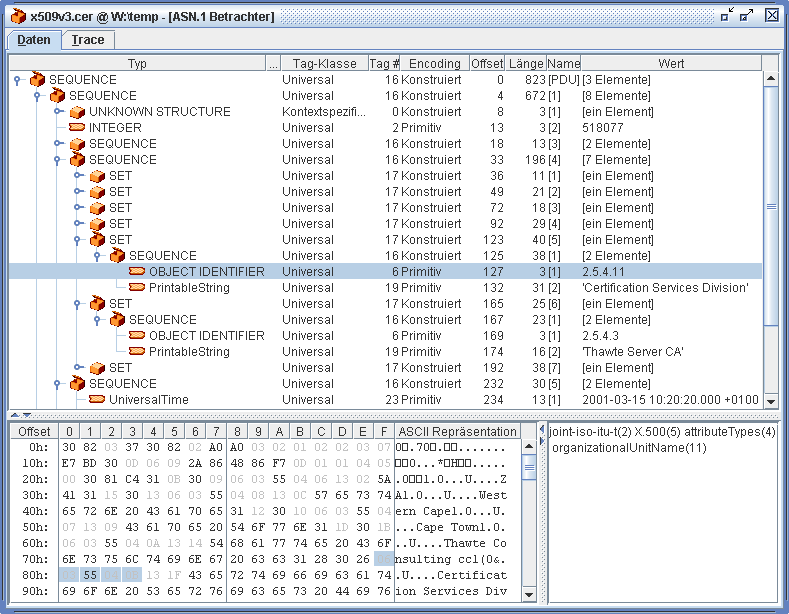
Task: Click the ASCII Repräsentation column header
Action: pyautogui.click(x=457, y=432)
